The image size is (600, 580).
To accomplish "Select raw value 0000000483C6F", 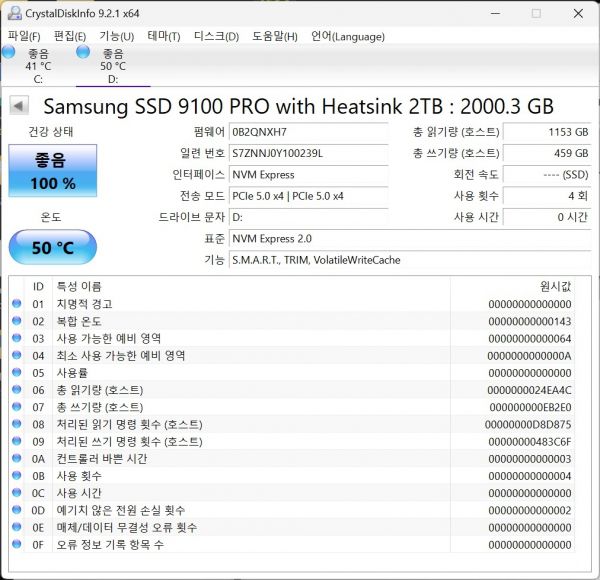I will tap(530, 442).
